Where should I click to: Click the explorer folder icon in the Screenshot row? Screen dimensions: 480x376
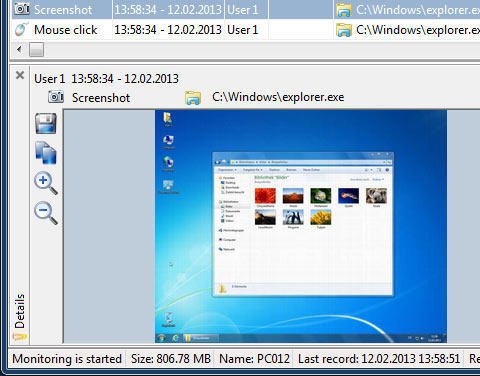344,10
